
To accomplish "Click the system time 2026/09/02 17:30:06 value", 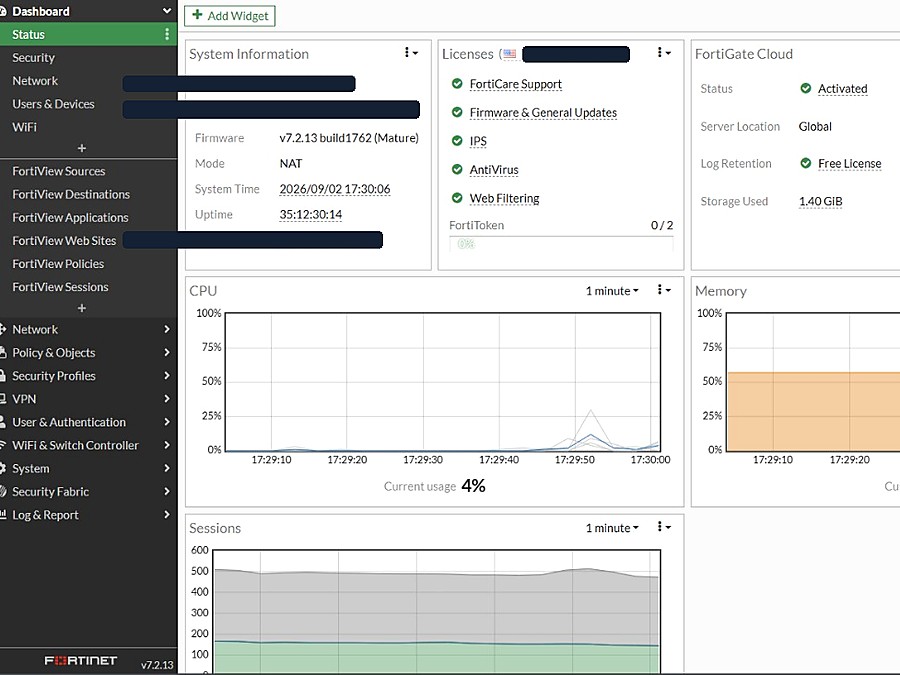I will point(335,189).
